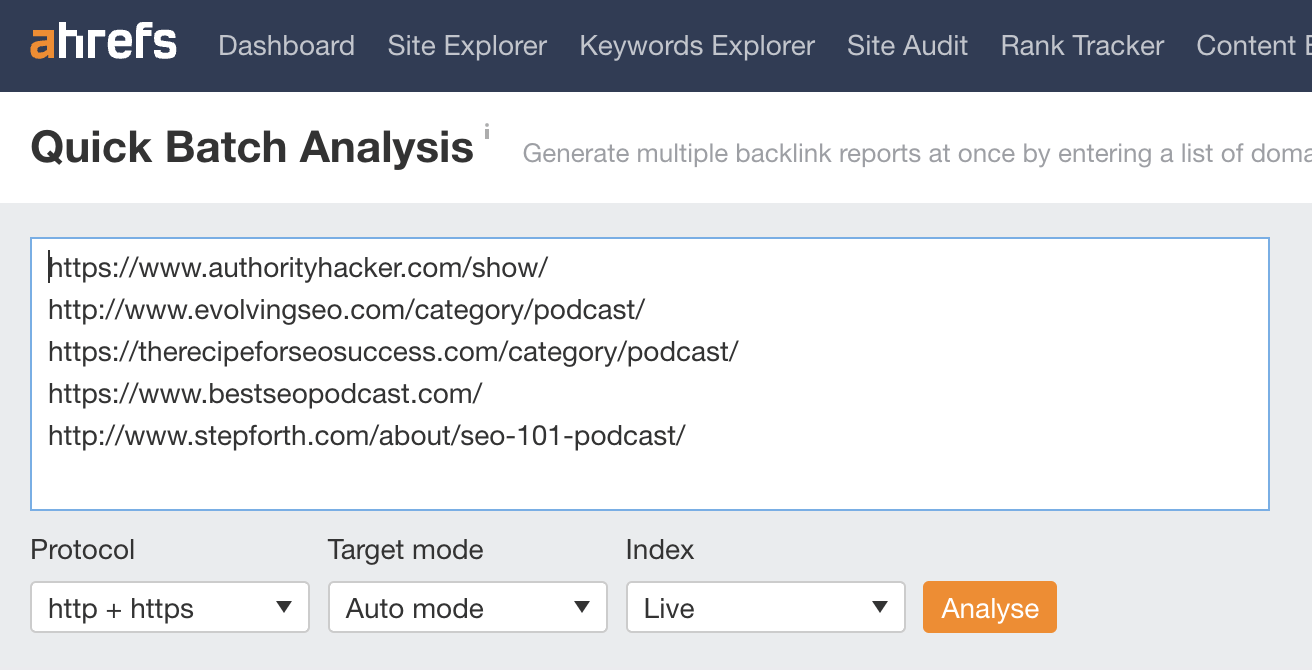Viewport: 1312px width, 670px height.
Task: Click the info icon beside Quick Batch Analysis
Action: coord(487,131)
